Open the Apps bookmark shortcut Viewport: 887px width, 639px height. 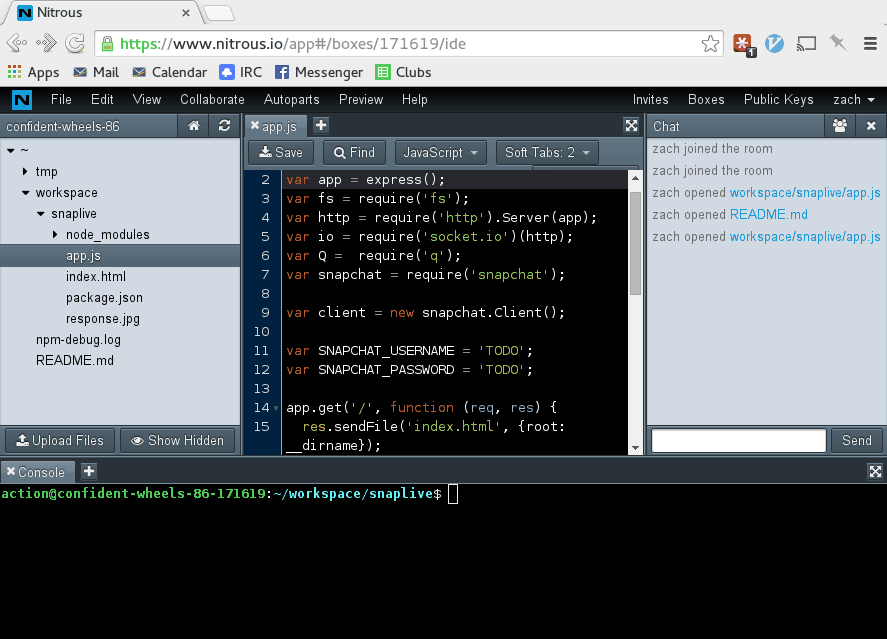pos(33,72)
